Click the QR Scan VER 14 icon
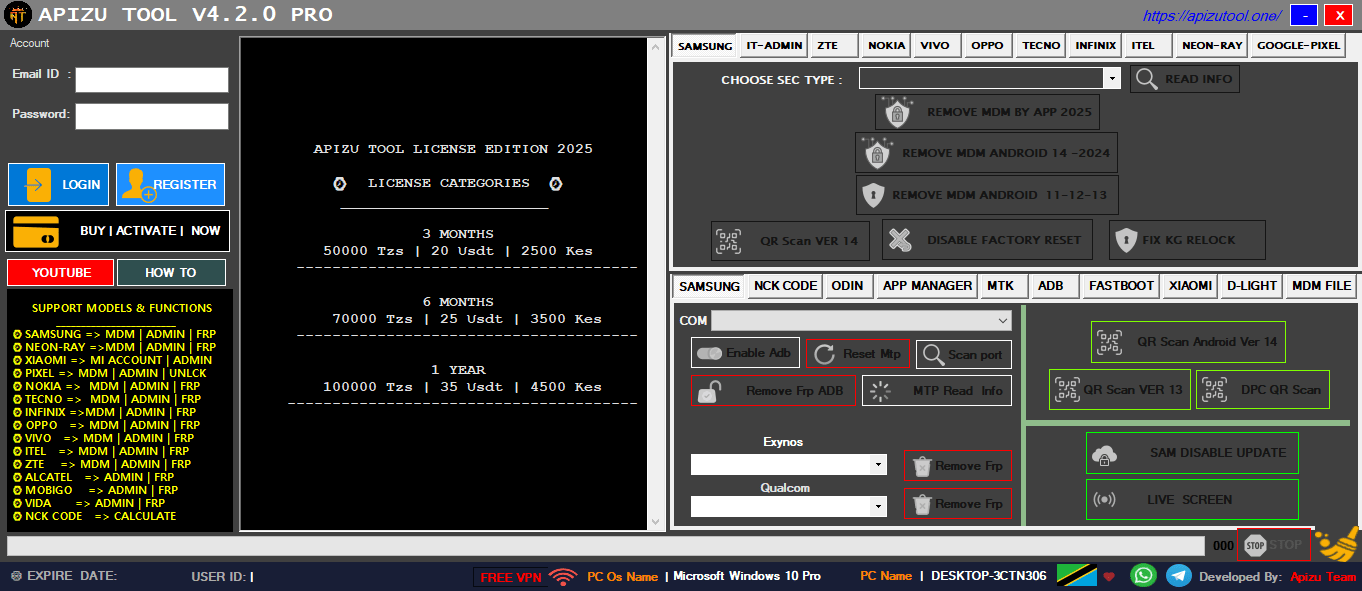Viewport: 1362px width, 591px height. (729, 240)
